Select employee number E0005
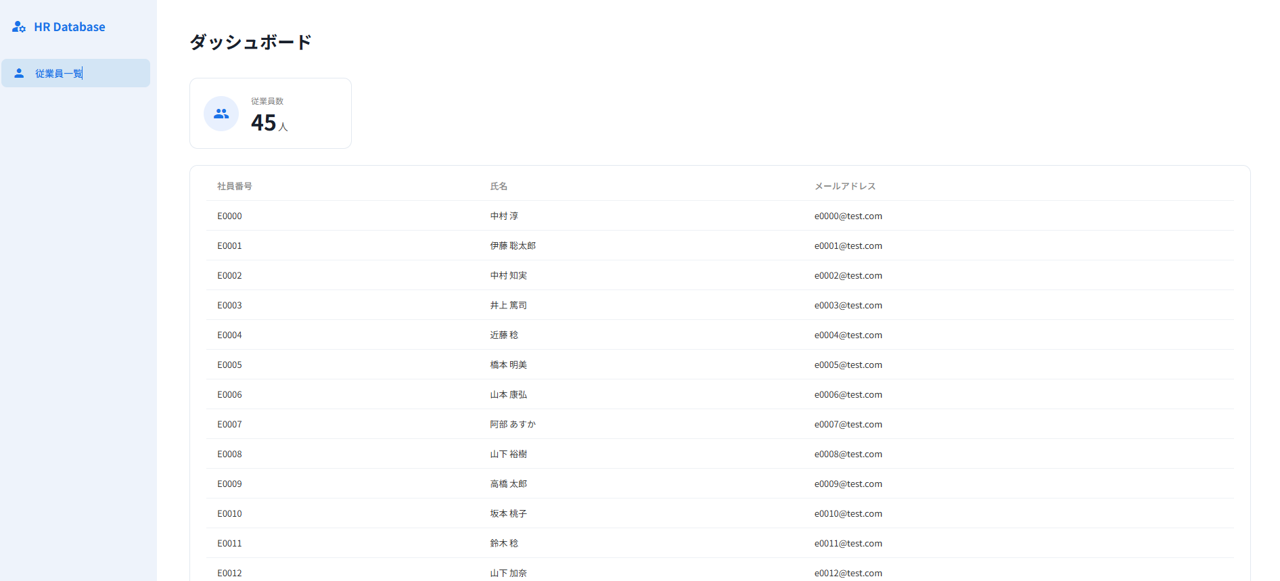Image resolution: width=1280 pixels, height=581 pixels. [230, 365]
